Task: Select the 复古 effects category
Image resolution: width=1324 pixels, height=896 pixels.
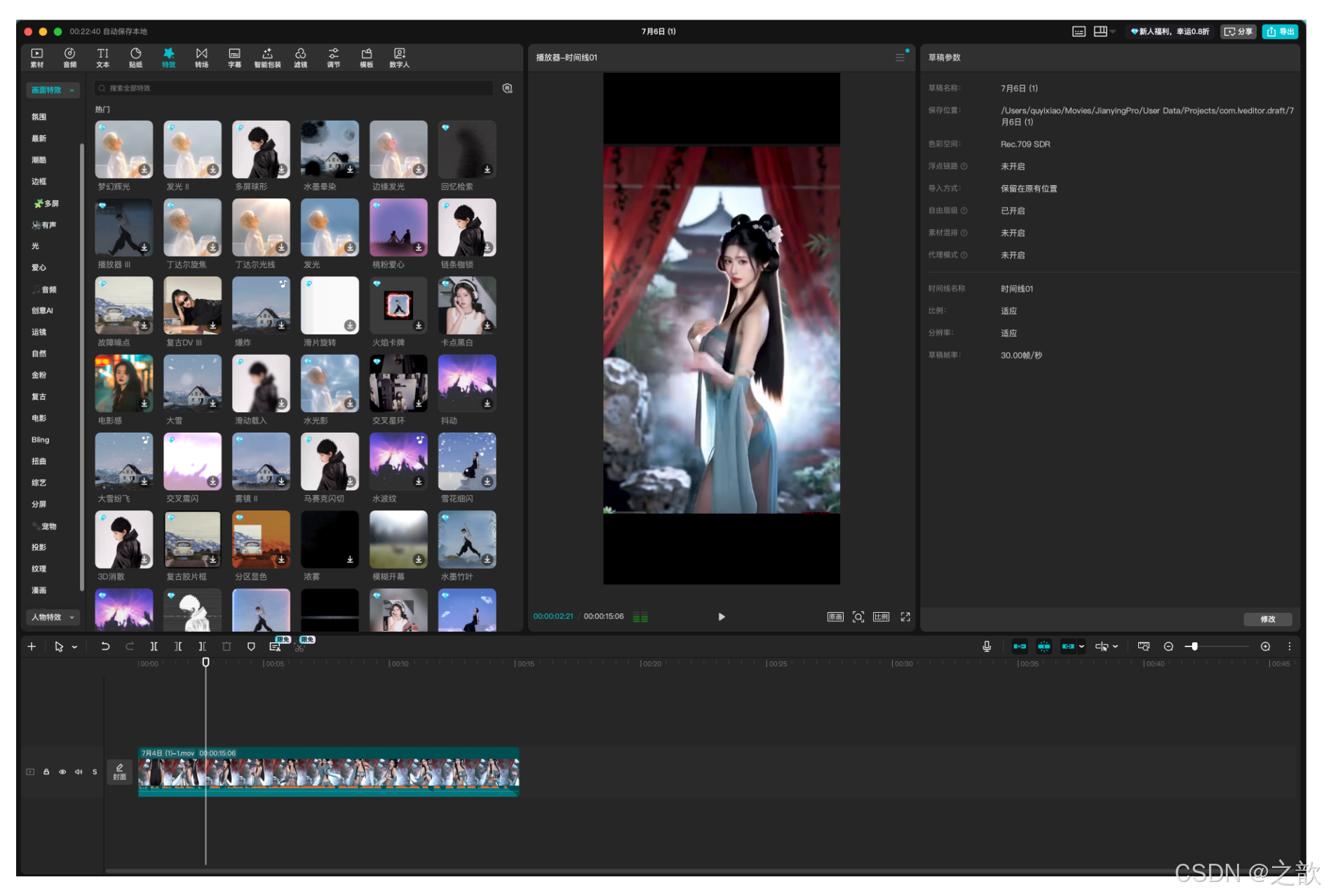Action: tap(39, 397)
